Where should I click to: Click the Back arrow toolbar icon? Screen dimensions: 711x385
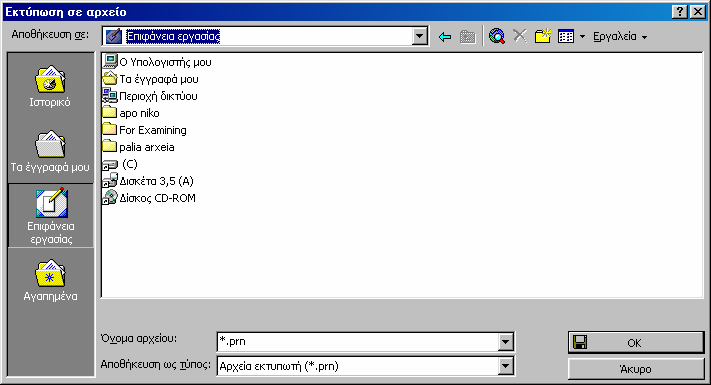(445, 37)
